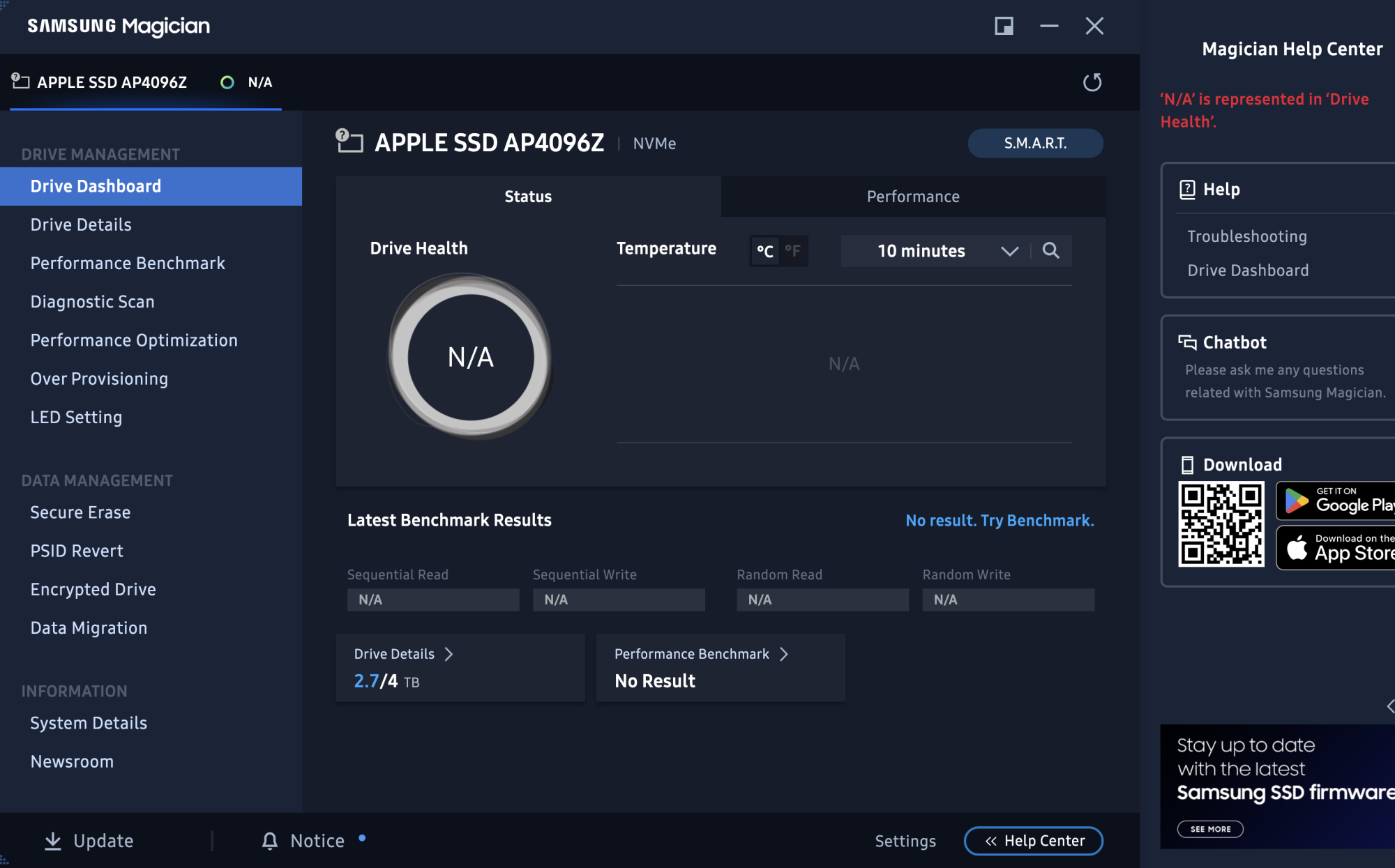This screenshot has height=868, width=1395.
Task: Open LED Setting
Action: click(x=76, y=417)
